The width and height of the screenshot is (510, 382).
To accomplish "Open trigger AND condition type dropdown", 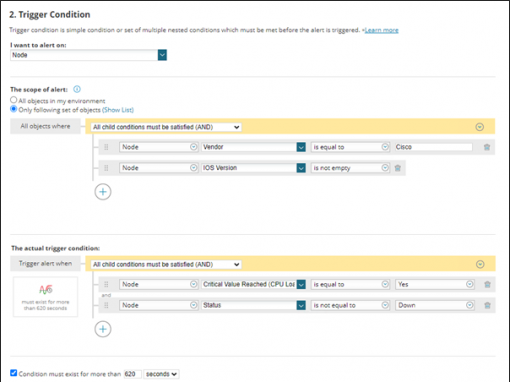I will [166, 264].
